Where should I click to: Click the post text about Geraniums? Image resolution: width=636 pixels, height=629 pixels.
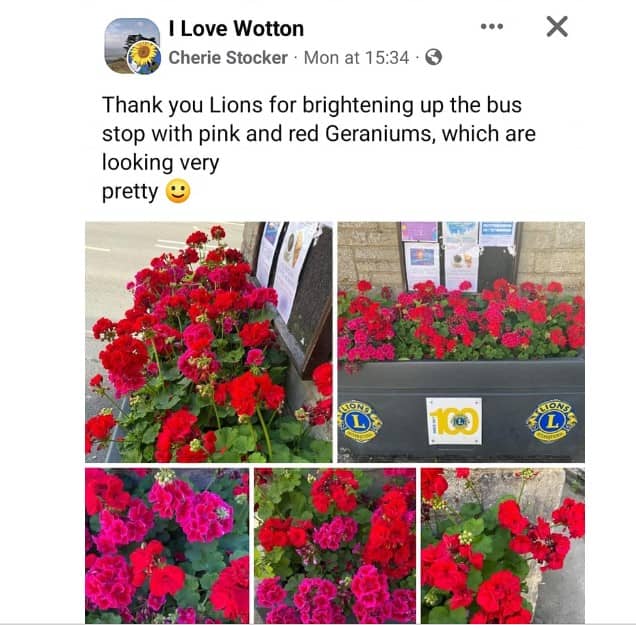click(x=319, y=148)
